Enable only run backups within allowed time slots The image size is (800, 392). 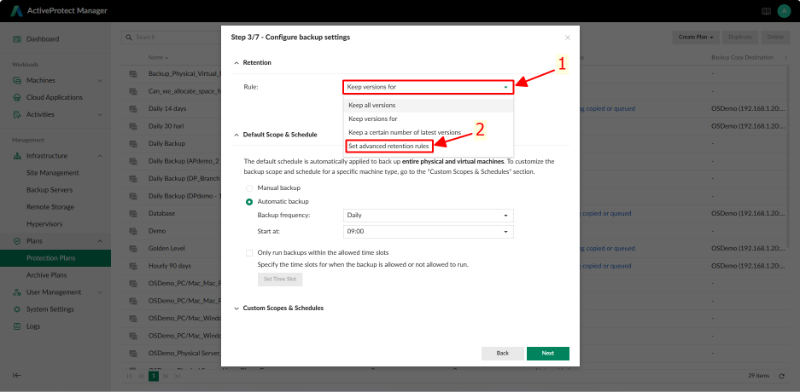249,253
